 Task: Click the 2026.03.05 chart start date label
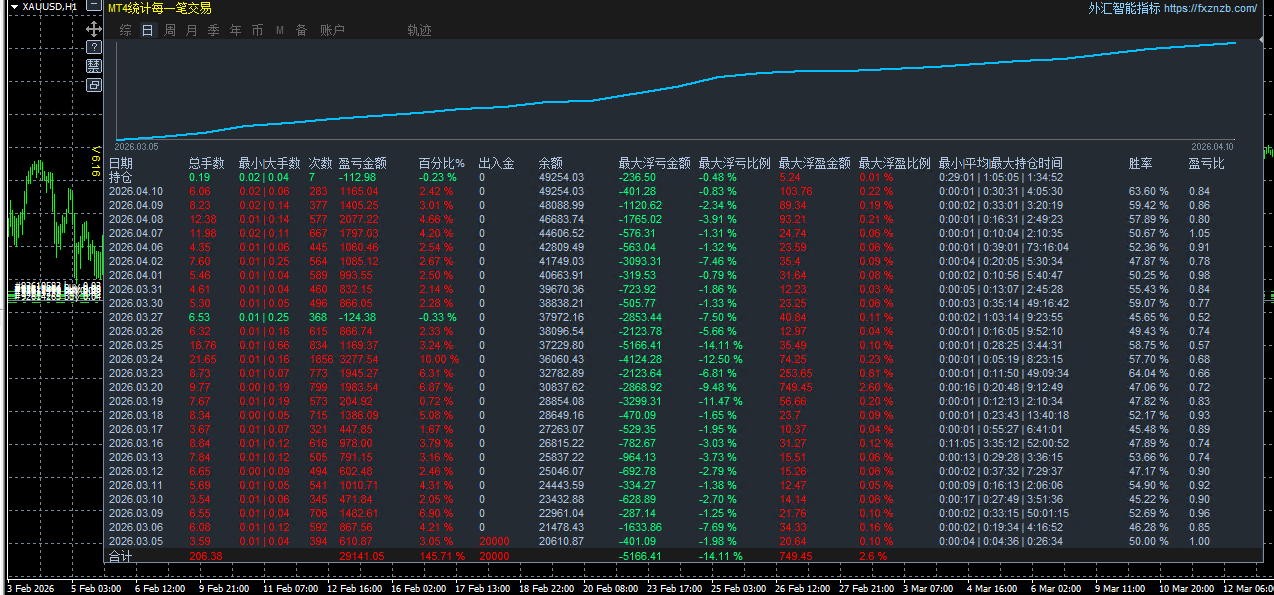[134, 147]
